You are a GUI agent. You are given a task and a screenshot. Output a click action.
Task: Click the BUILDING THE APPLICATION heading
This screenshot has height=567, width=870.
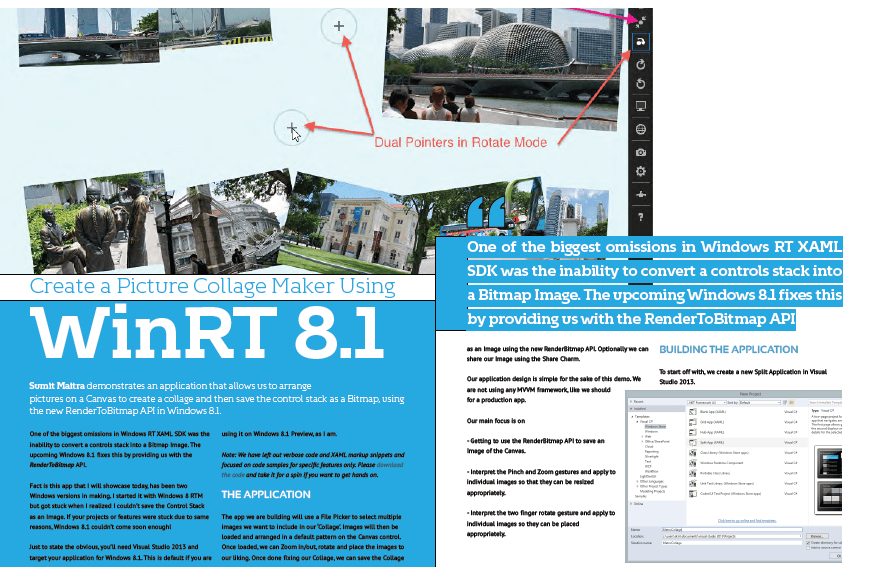click(x=729, y=350)
